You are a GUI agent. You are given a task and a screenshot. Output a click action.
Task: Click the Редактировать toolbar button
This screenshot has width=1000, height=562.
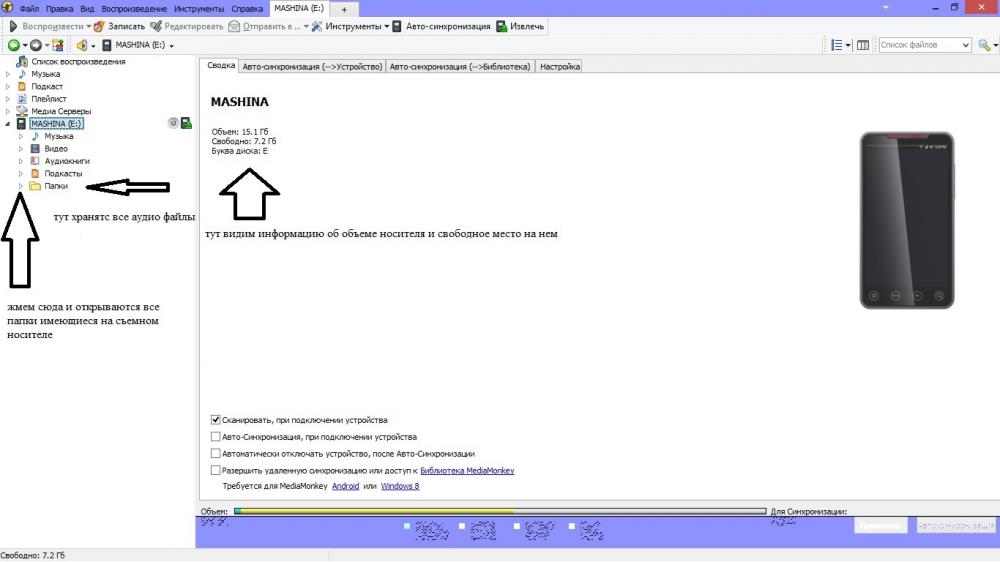(x=187, y=26)
